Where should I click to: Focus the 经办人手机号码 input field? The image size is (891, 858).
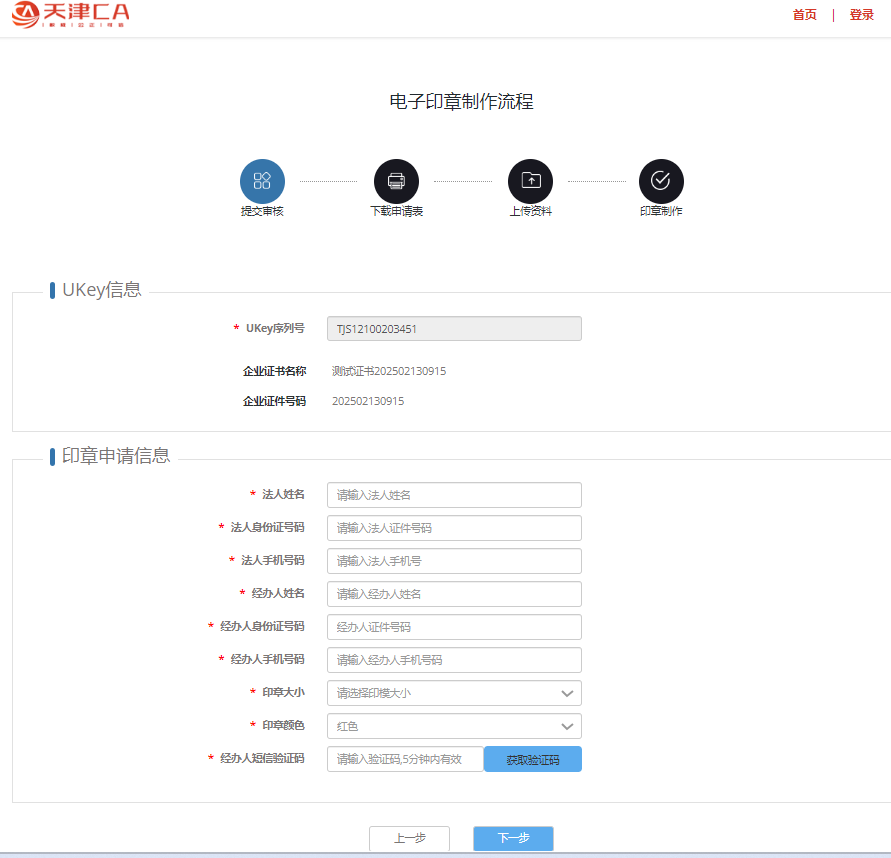(x=454, y=660)
